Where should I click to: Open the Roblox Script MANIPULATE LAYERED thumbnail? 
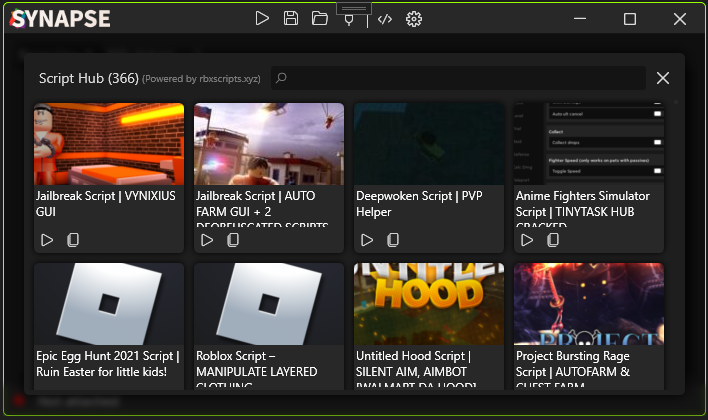click(x=269, y=304)
